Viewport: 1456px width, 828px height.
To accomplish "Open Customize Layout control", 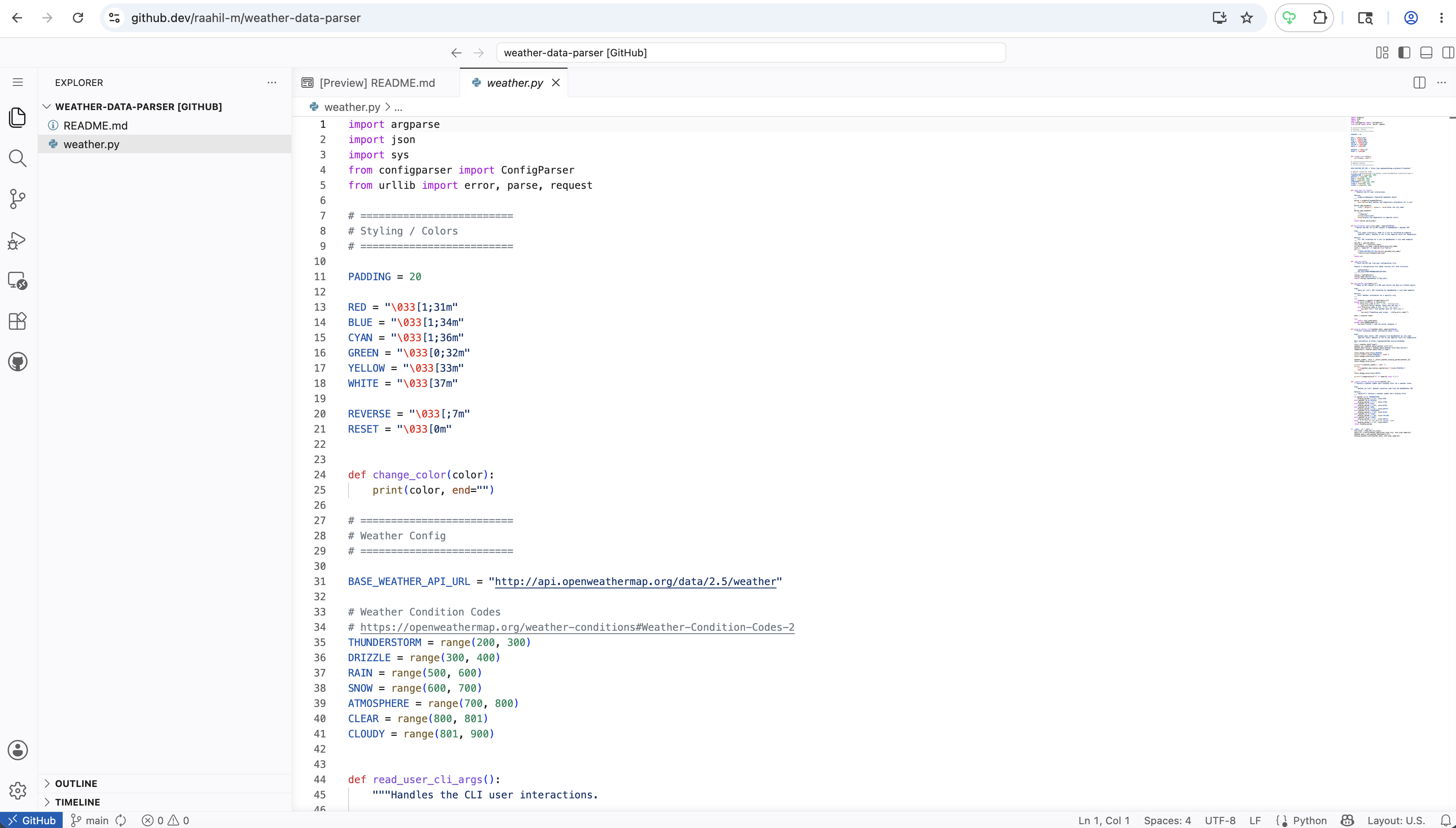I will tap(1382, 53).
